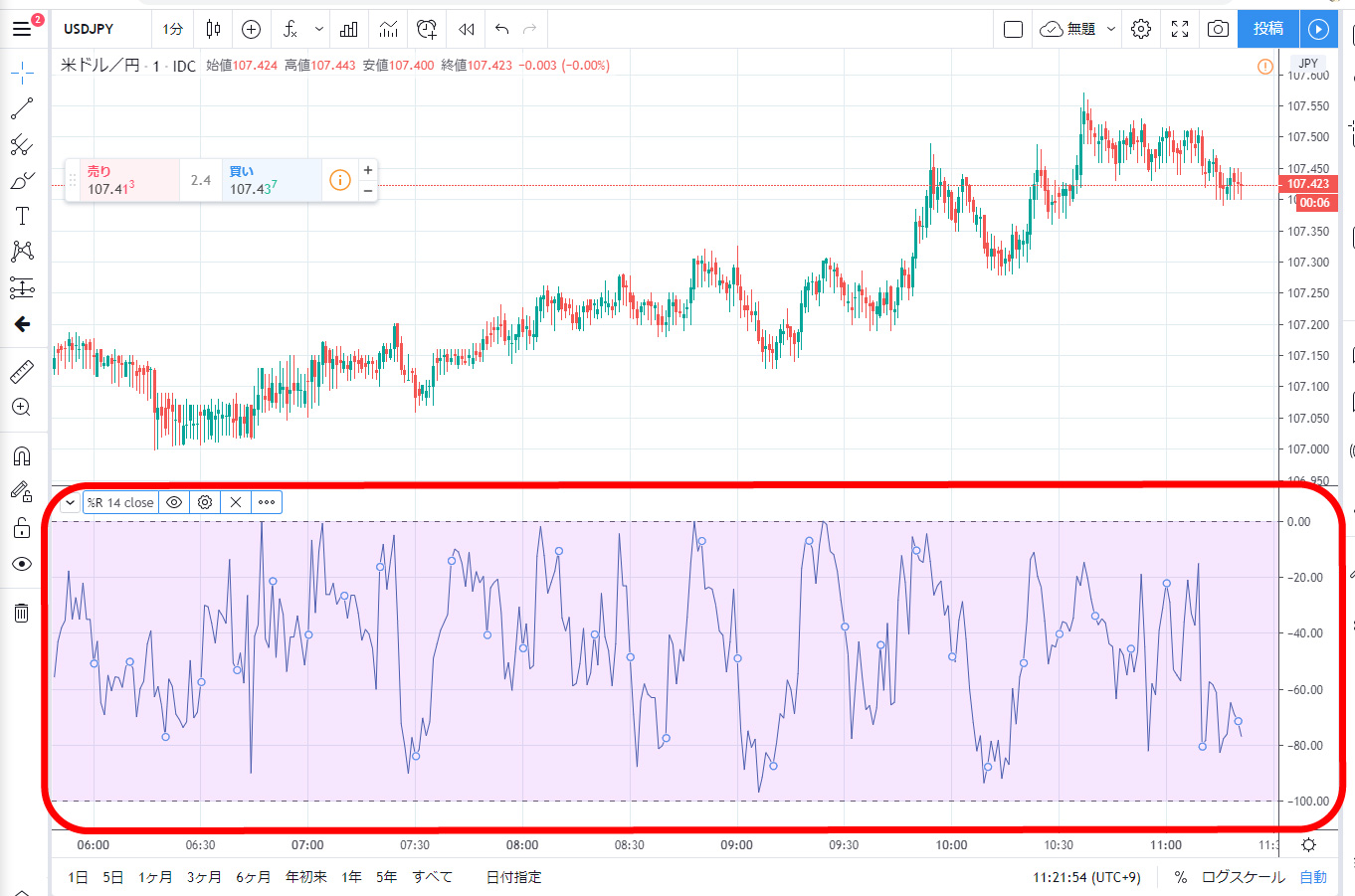Select the trend line tool

click(x=22, y=108)
